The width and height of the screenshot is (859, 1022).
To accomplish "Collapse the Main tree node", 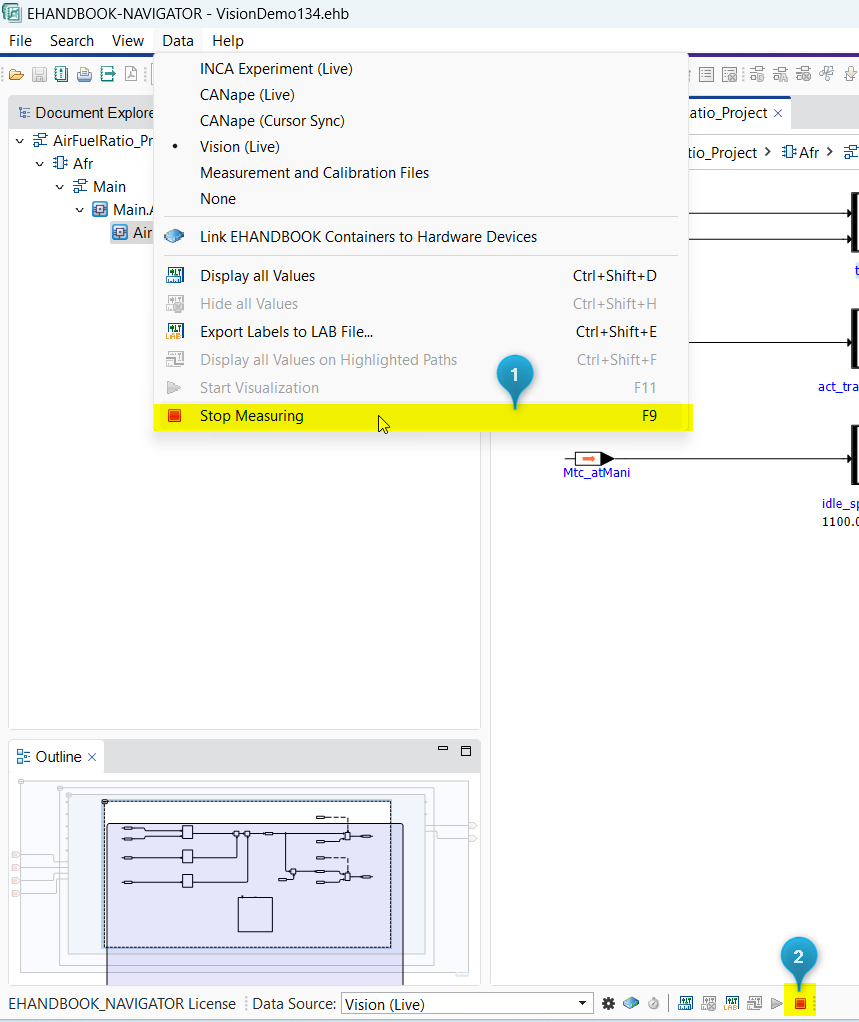I will click(x=60, y=187).
